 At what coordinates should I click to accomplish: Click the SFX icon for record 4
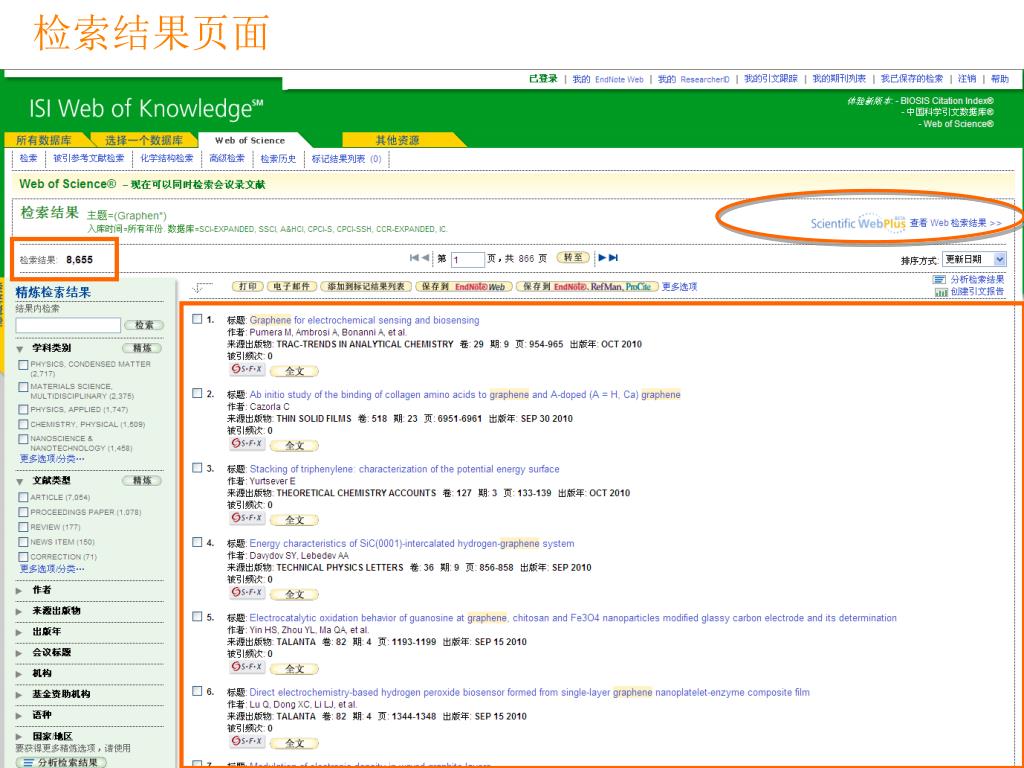click(x=247, y=593)
